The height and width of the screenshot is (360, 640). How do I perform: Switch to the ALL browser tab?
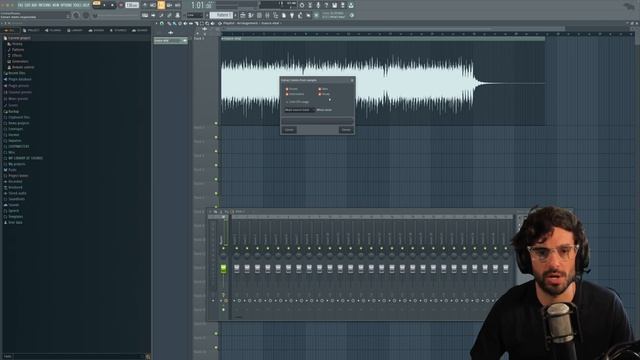10,30
